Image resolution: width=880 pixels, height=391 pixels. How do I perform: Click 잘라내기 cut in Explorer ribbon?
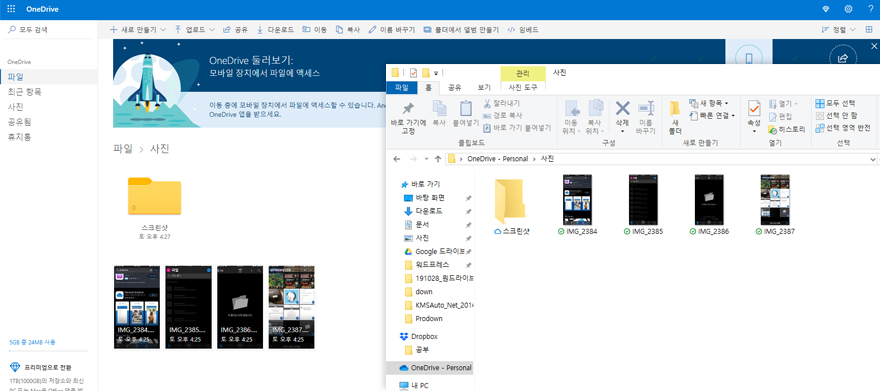[x=501, y=103]
